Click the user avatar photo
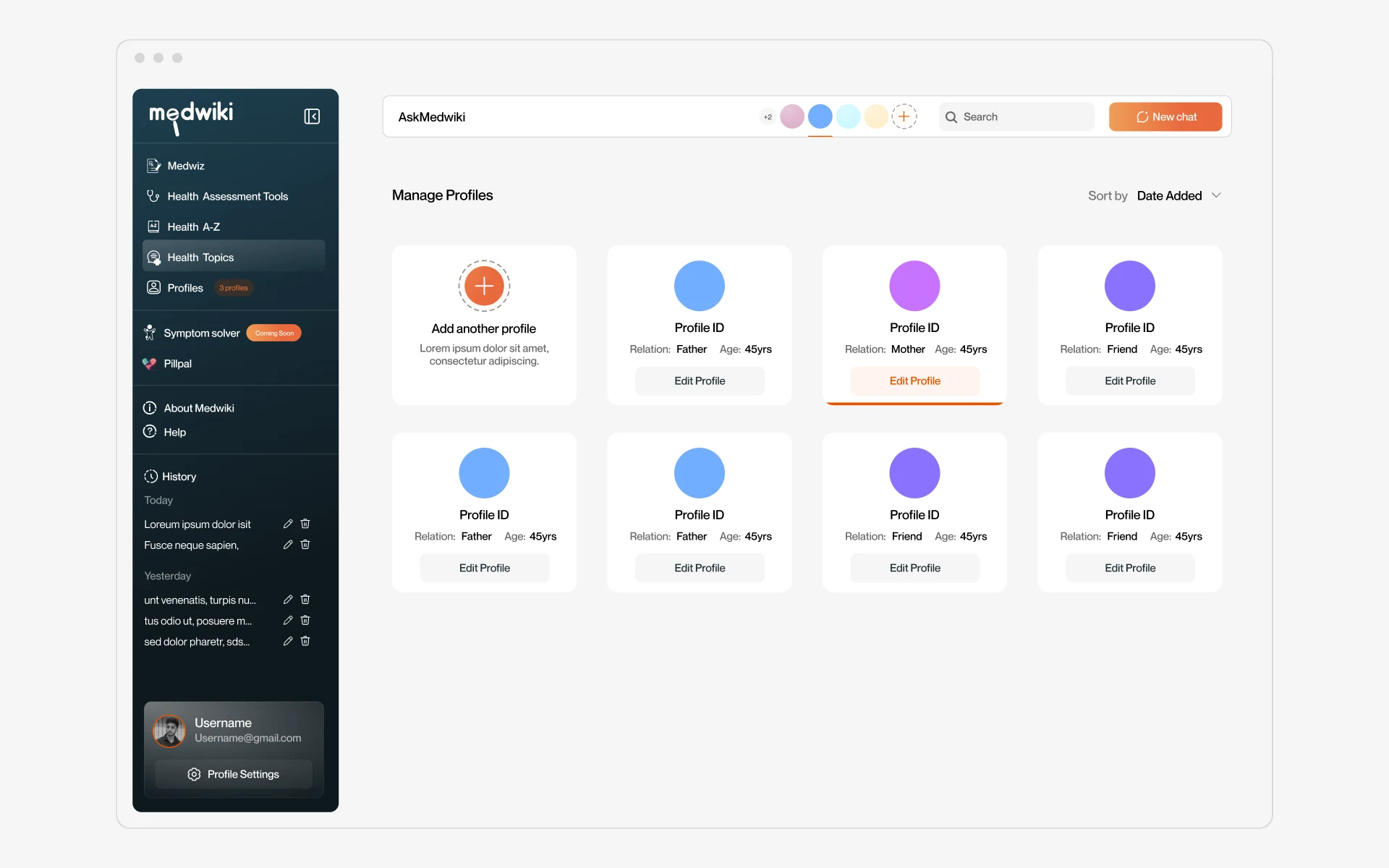1389x868 pixels. (169, 731)
